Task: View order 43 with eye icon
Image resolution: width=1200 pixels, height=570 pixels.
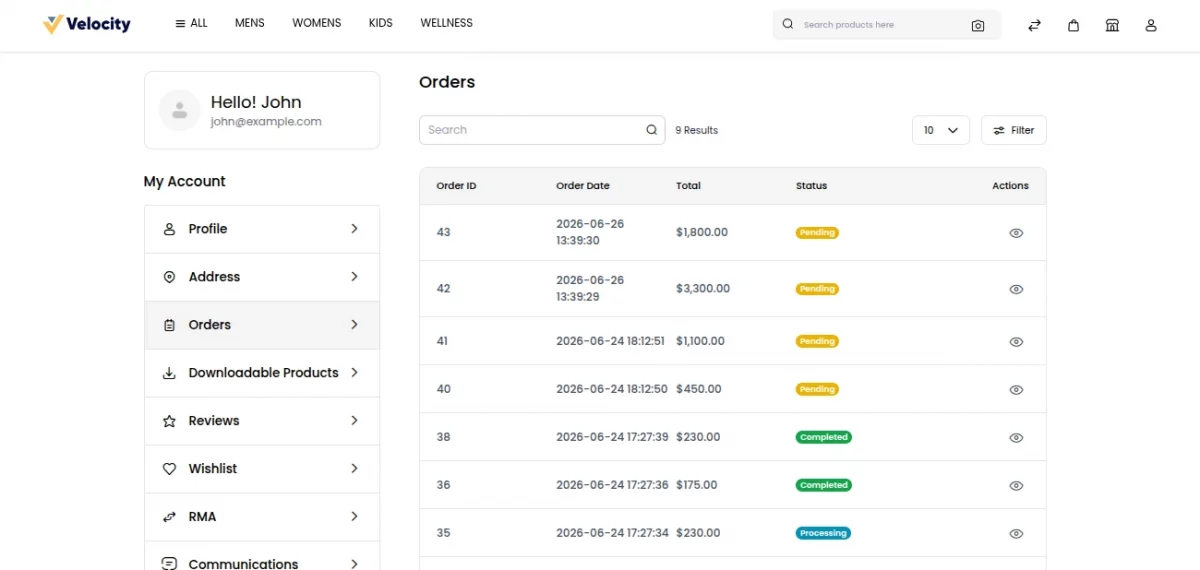Action: point(1016,233)
